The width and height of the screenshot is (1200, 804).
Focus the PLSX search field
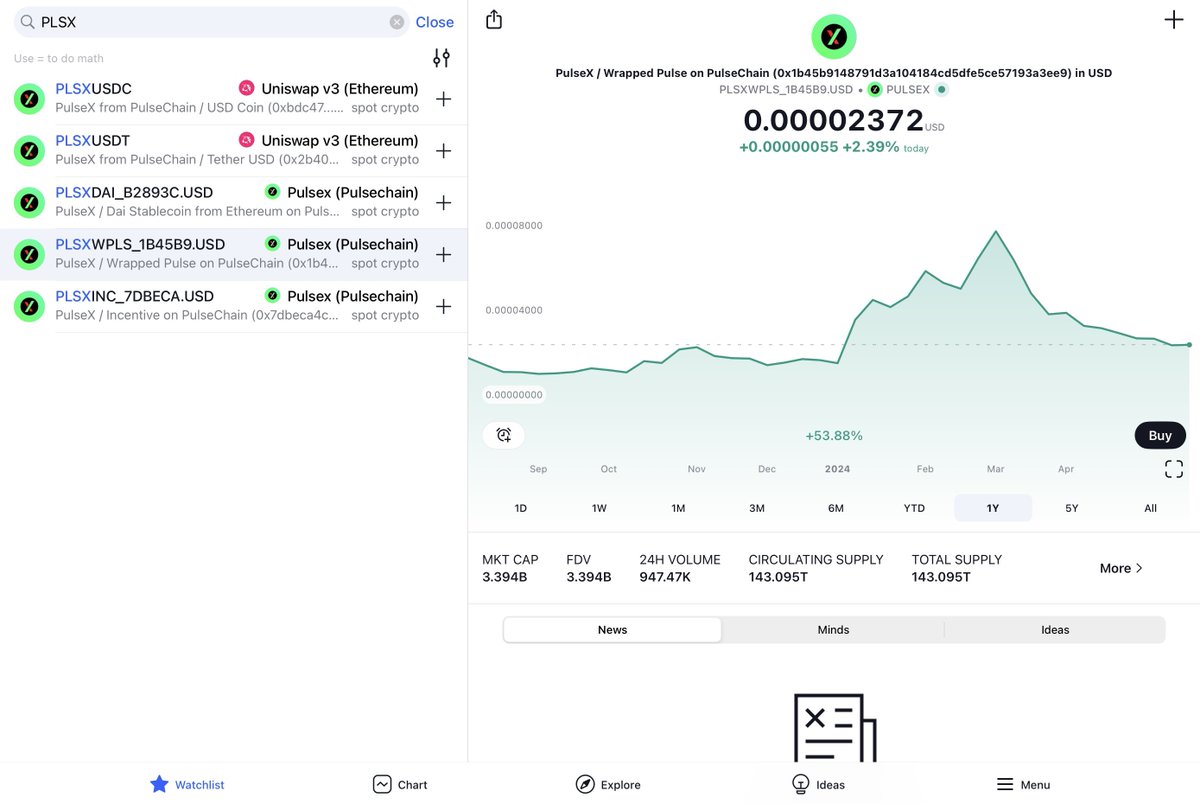(x=210, y=22)
